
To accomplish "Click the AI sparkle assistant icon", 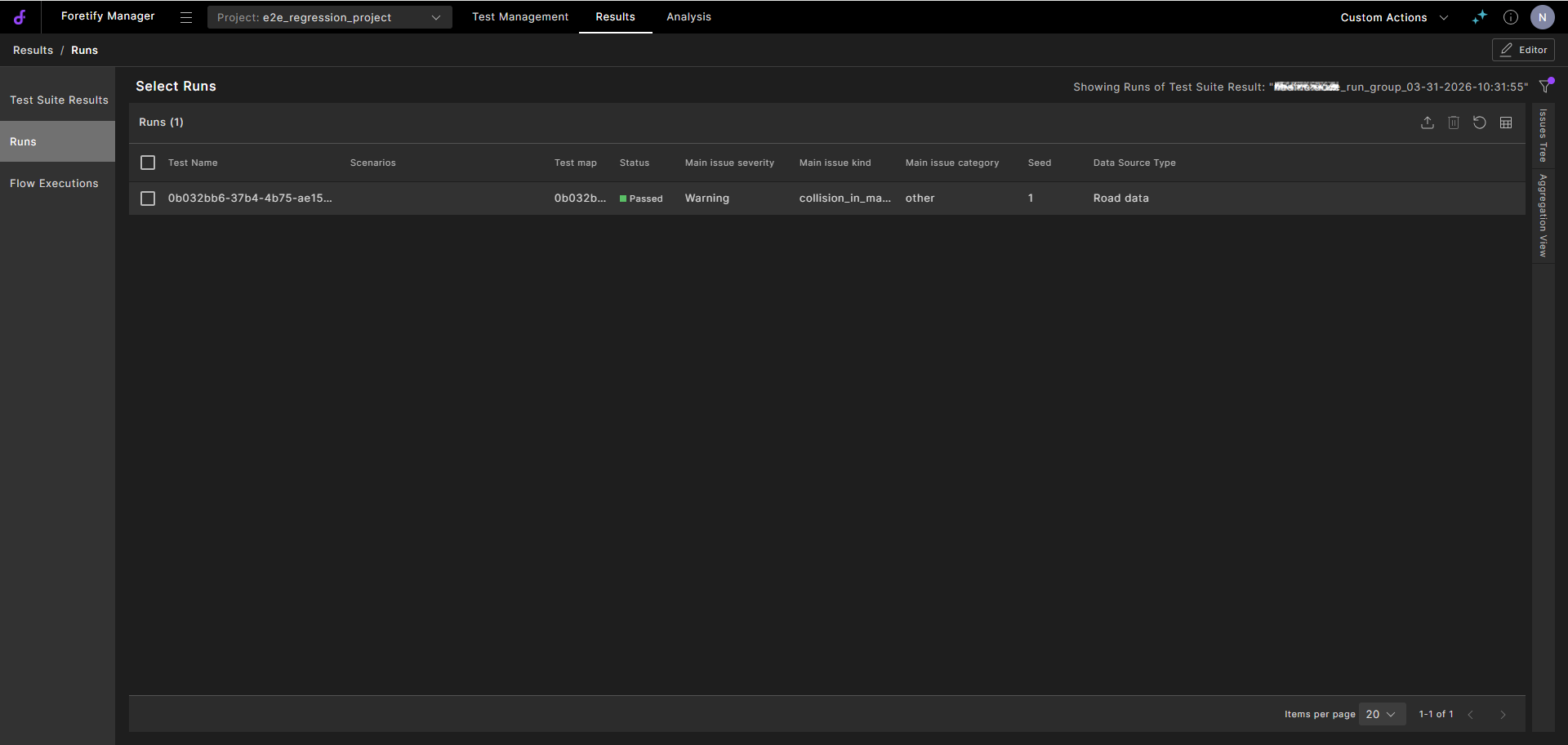I will [1480, 17].
